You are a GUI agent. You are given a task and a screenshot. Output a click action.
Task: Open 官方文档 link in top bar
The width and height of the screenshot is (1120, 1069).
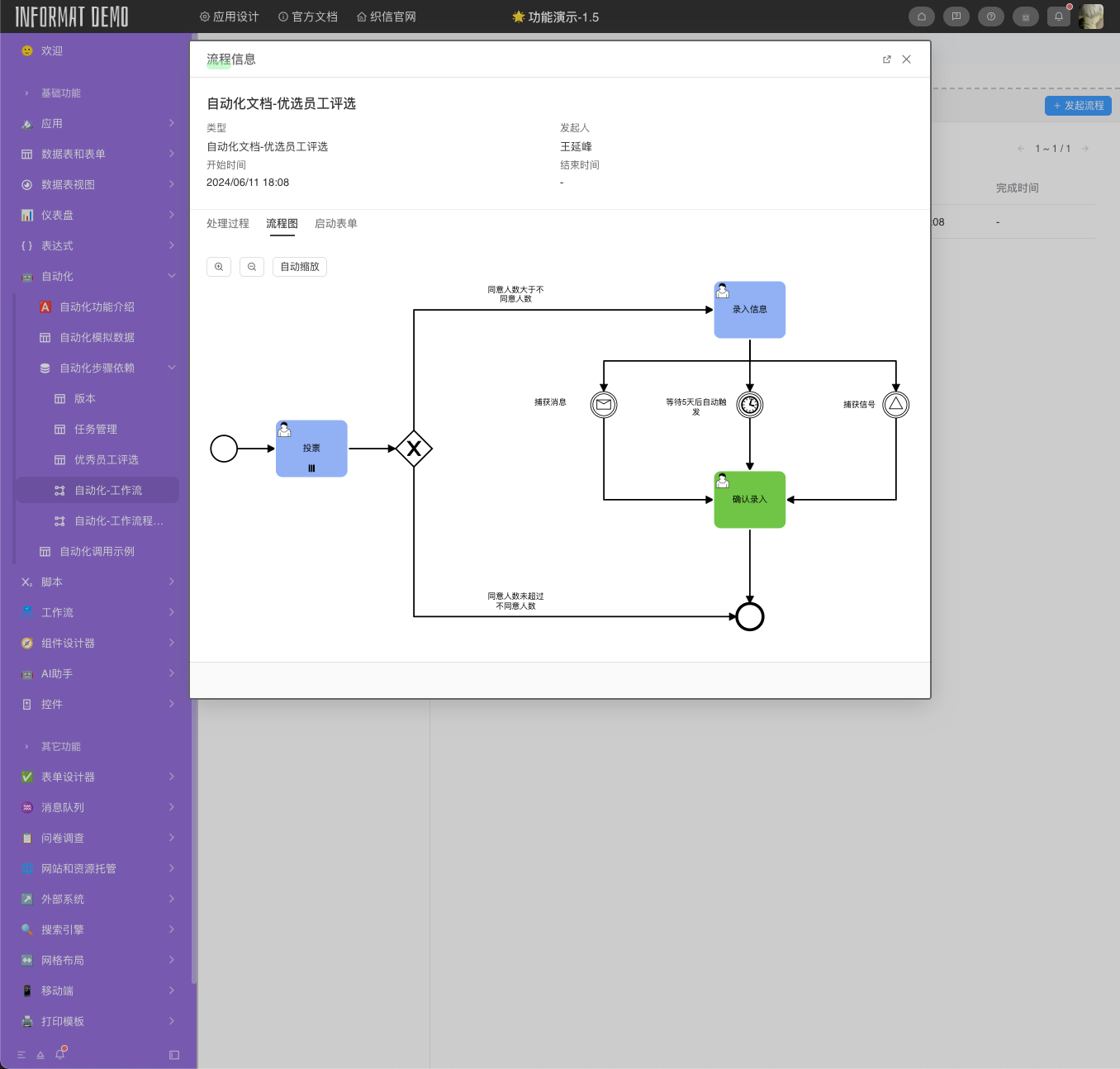[308, 17]
